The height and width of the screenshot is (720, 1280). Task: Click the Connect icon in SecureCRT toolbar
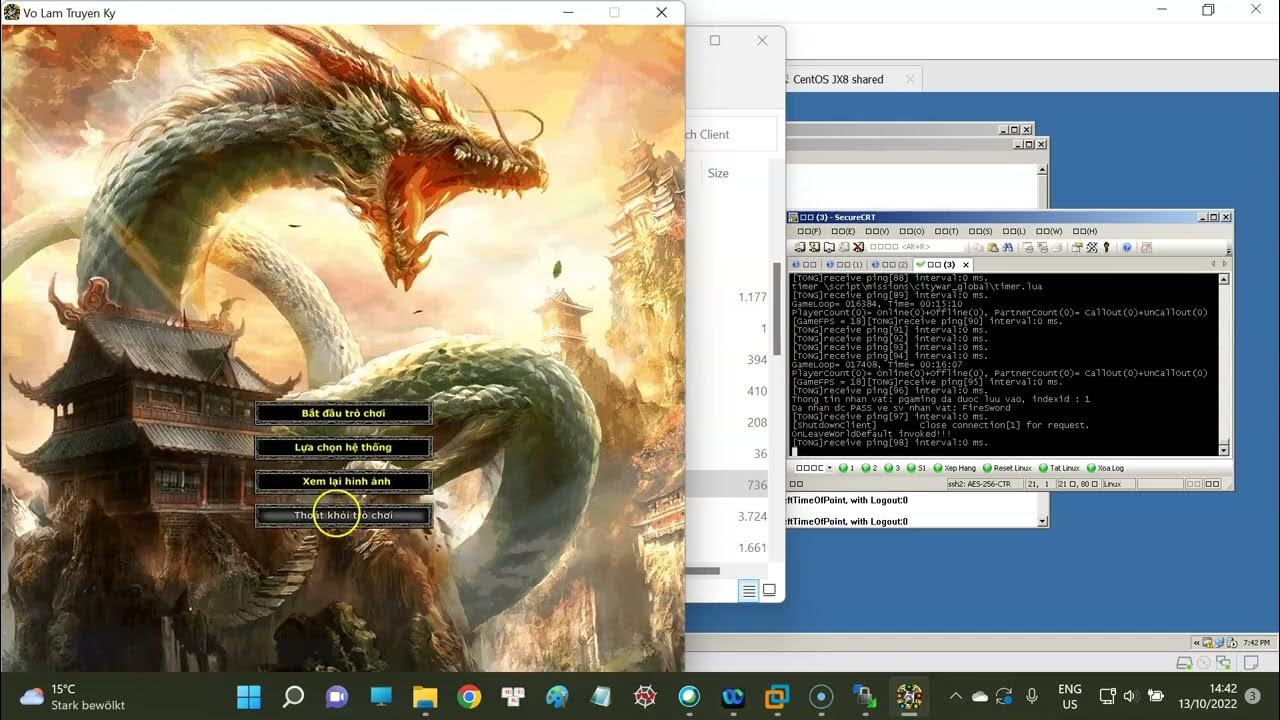(x=800, y=247)
